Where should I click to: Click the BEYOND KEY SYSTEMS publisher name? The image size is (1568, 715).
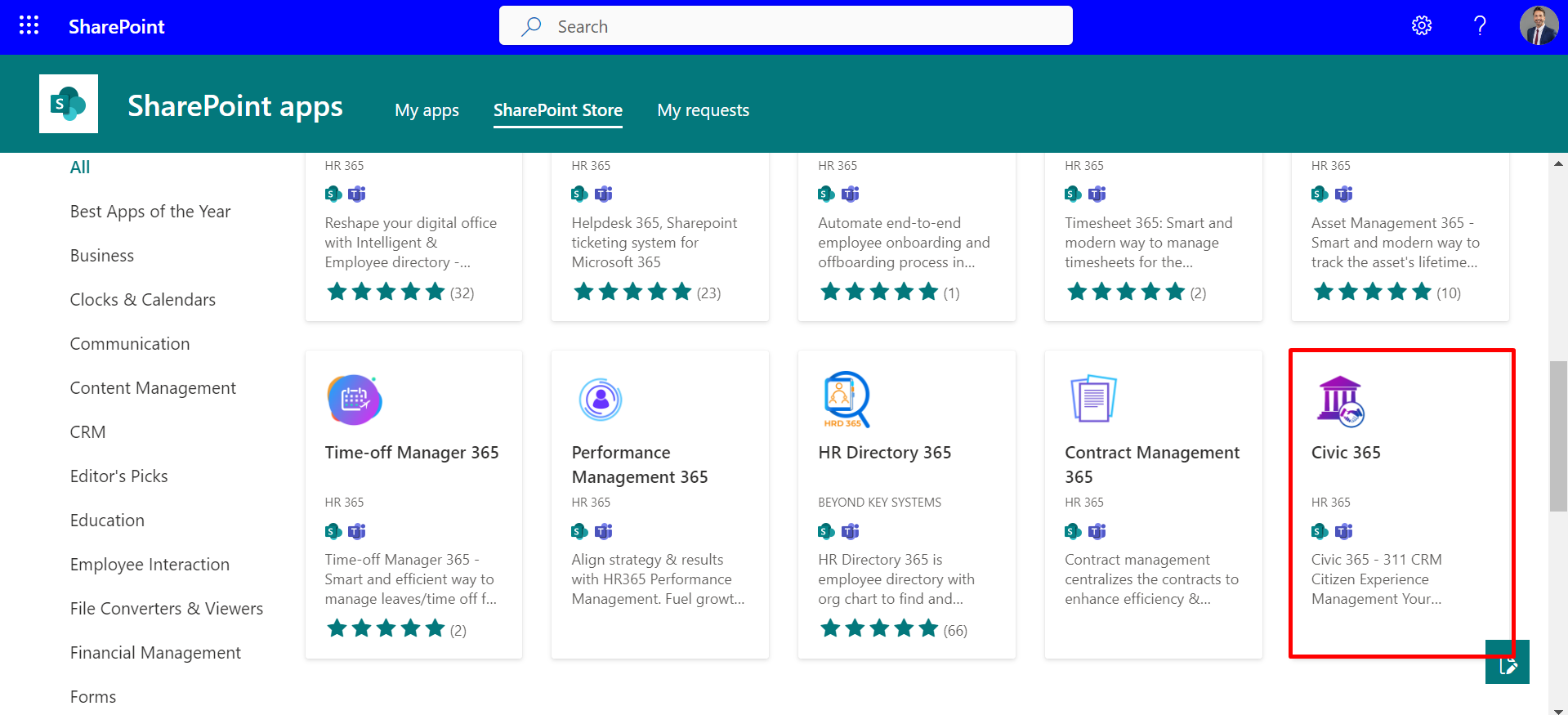click(x=880, y=503)
